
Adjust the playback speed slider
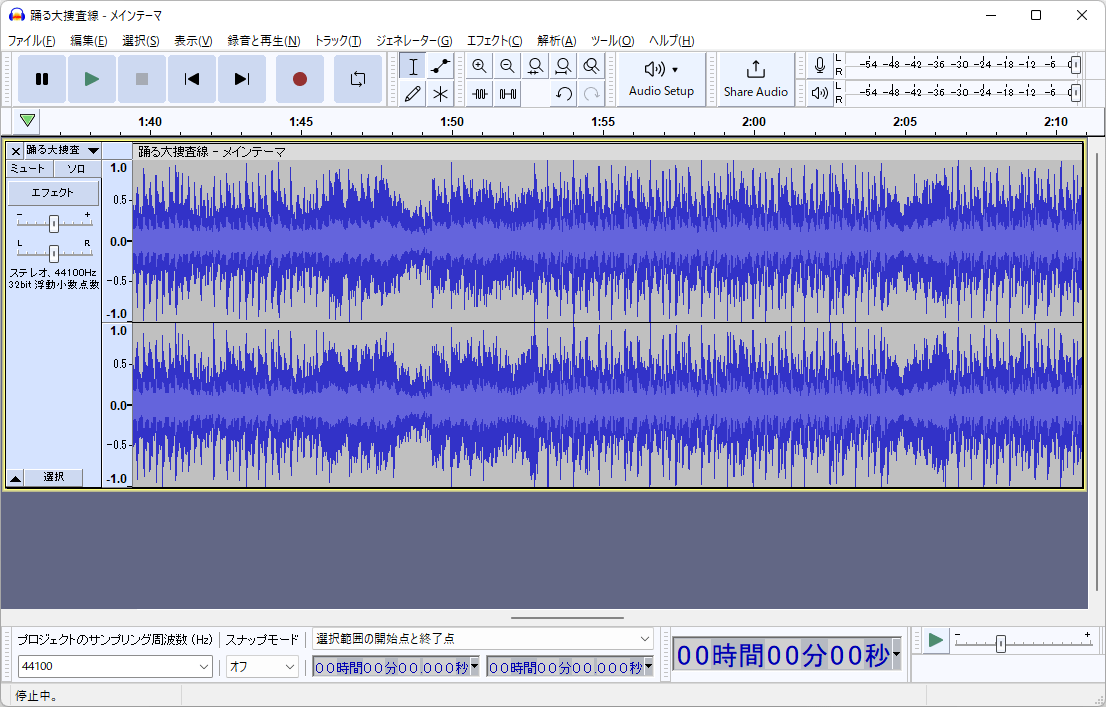click(1000, 643)
